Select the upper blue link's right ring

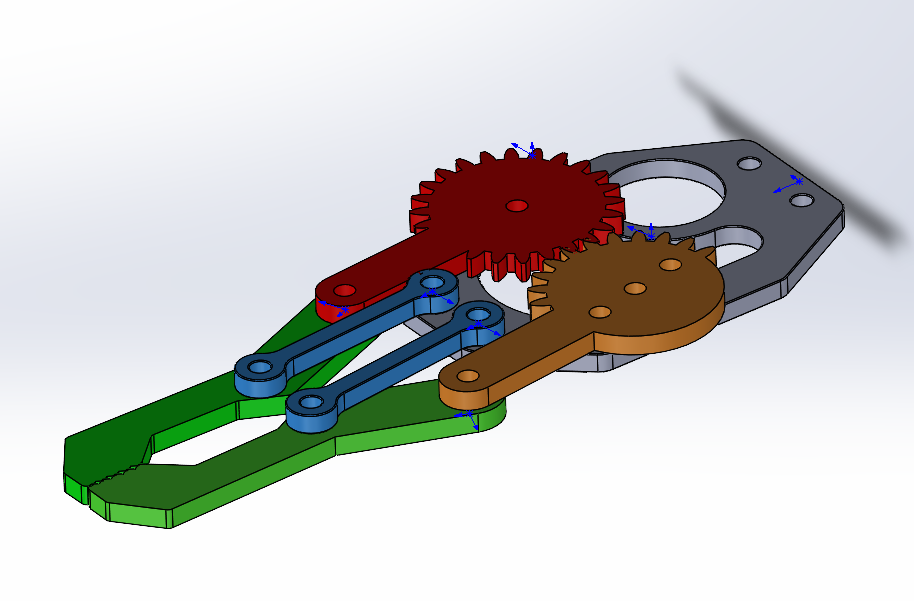(433, 283)
